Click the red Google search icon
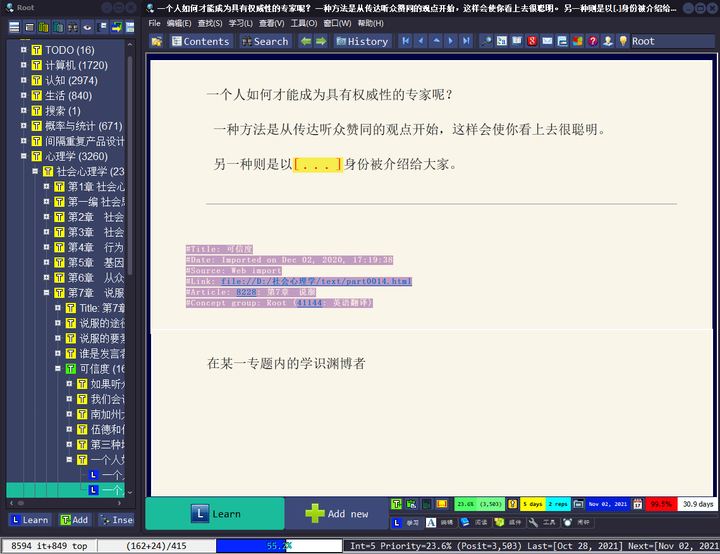720x554 pixels. click(532, 41)
